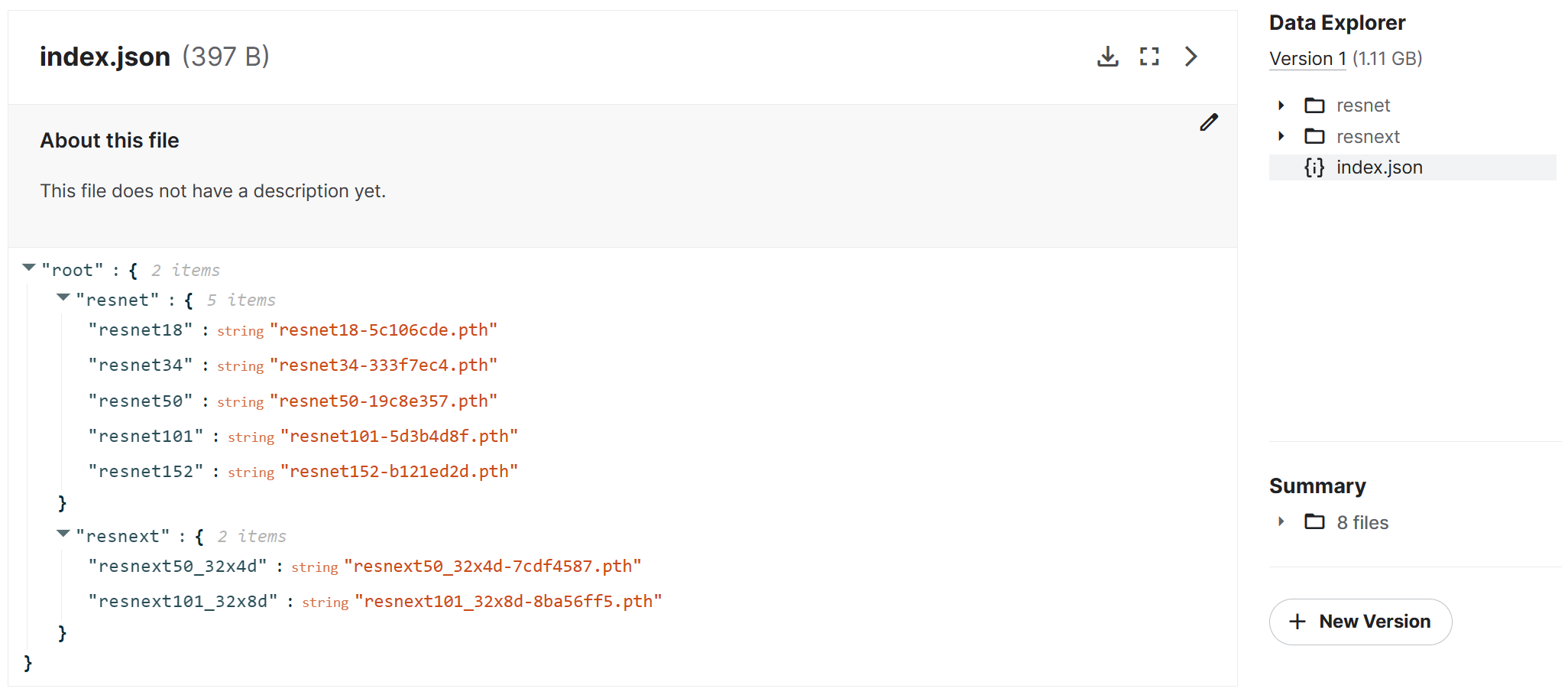This screenshot has height=695, width=1568.
Task: Click the download icon for index.json
Action: [1108, 56]
